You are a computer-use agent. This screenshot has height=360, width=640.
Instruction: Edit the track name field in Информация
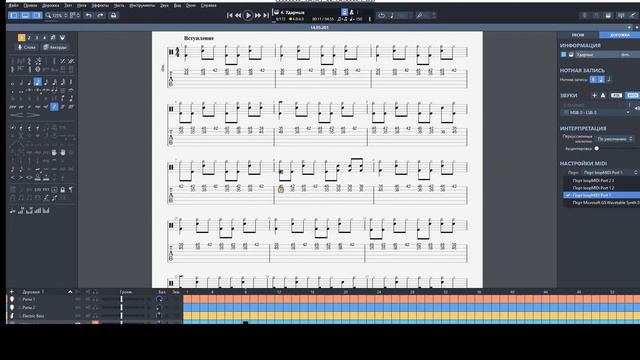597,54
